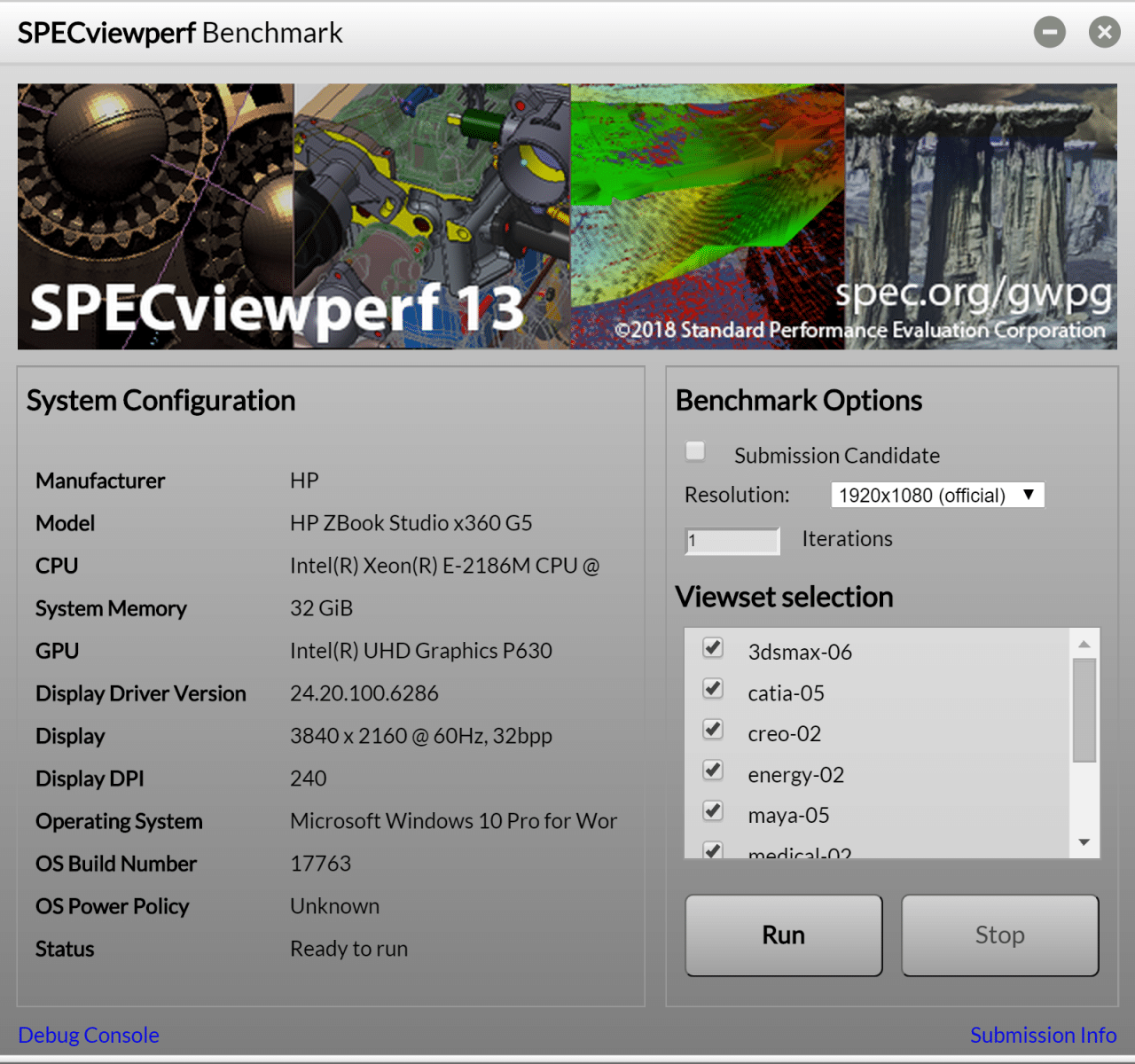Screen dimensions: 1135x1064
Task: Uncheck the catia-05 viewset
Action: pyautogui.click(x=713, y=688)
